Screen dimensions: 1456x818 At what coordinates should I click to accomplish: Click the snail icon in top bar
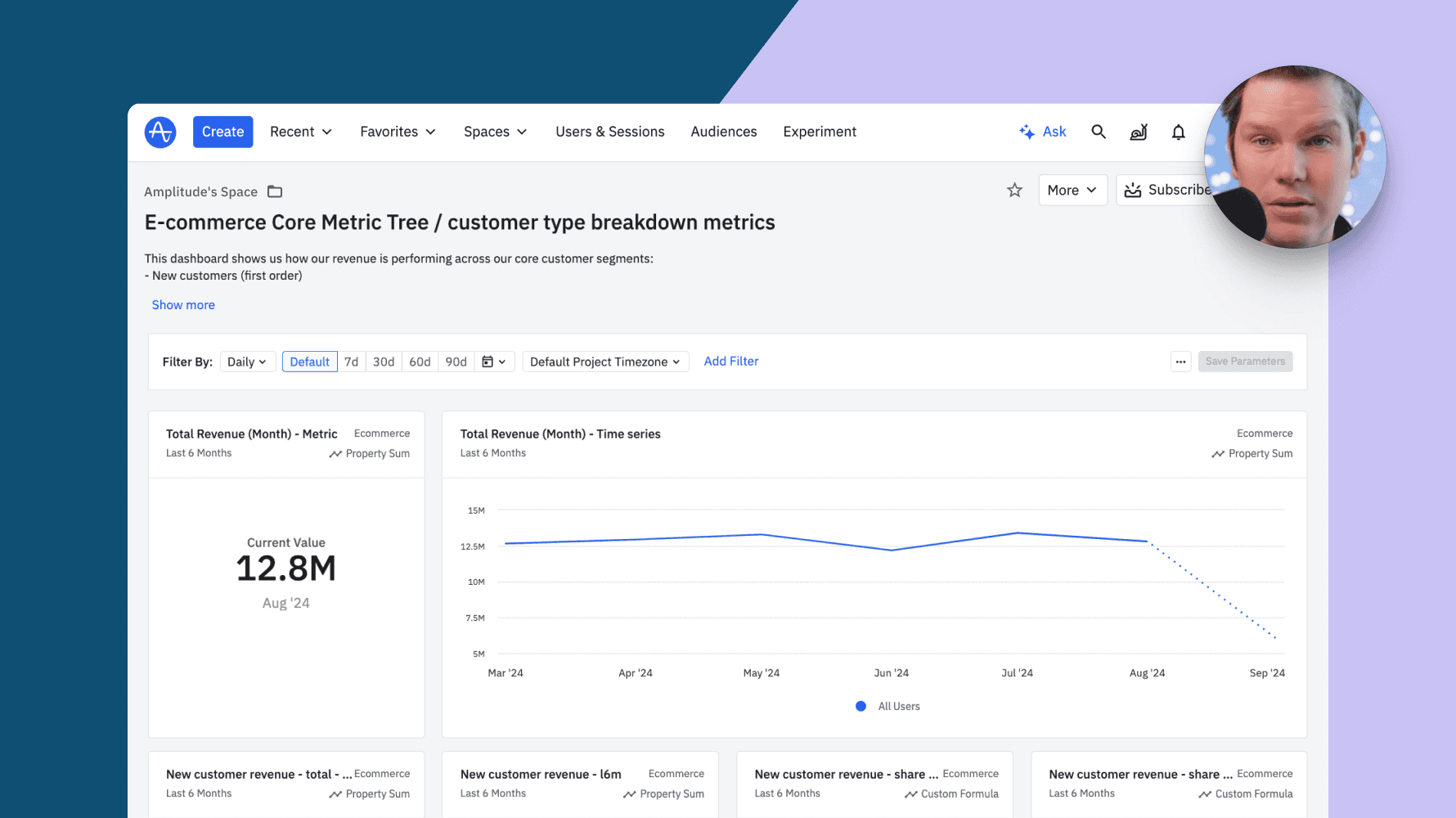pyautogui.click(x=1138, y=132)
